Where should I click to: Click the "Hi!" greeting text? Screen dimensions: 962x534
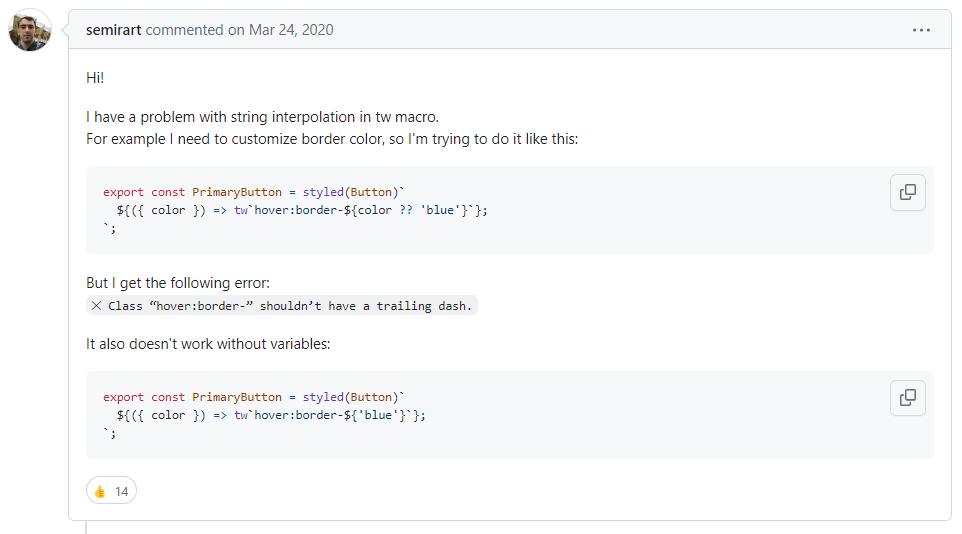95,78
